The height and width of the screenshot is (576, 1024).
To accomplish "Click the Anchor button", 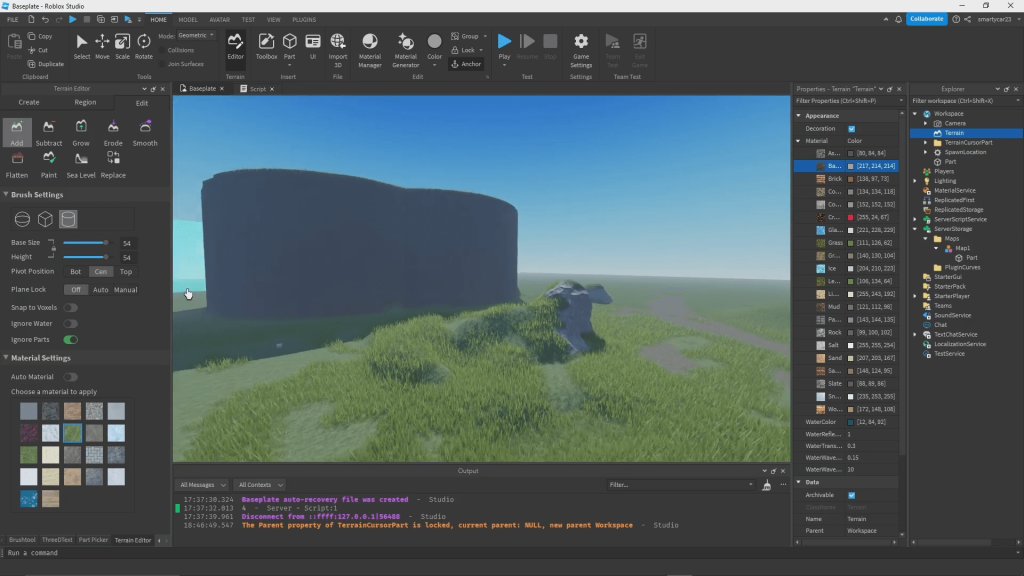I will (466, 64).
